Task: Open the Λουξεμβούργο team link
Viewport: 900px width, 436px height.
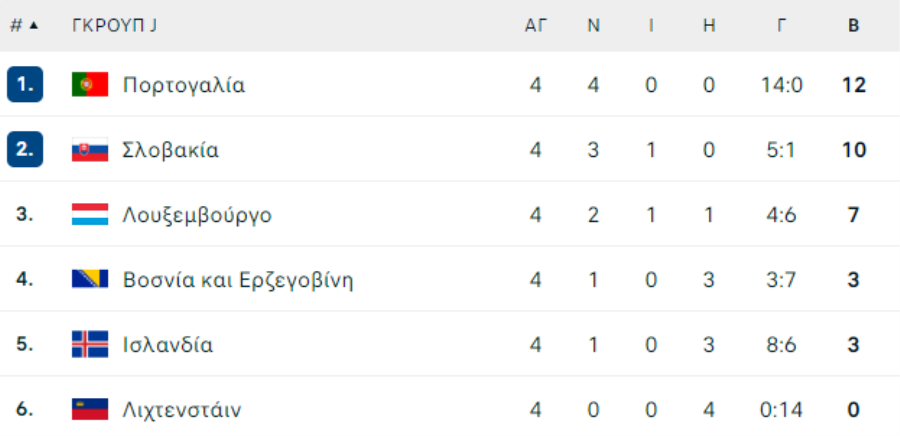Action: (x=197, y=216)
